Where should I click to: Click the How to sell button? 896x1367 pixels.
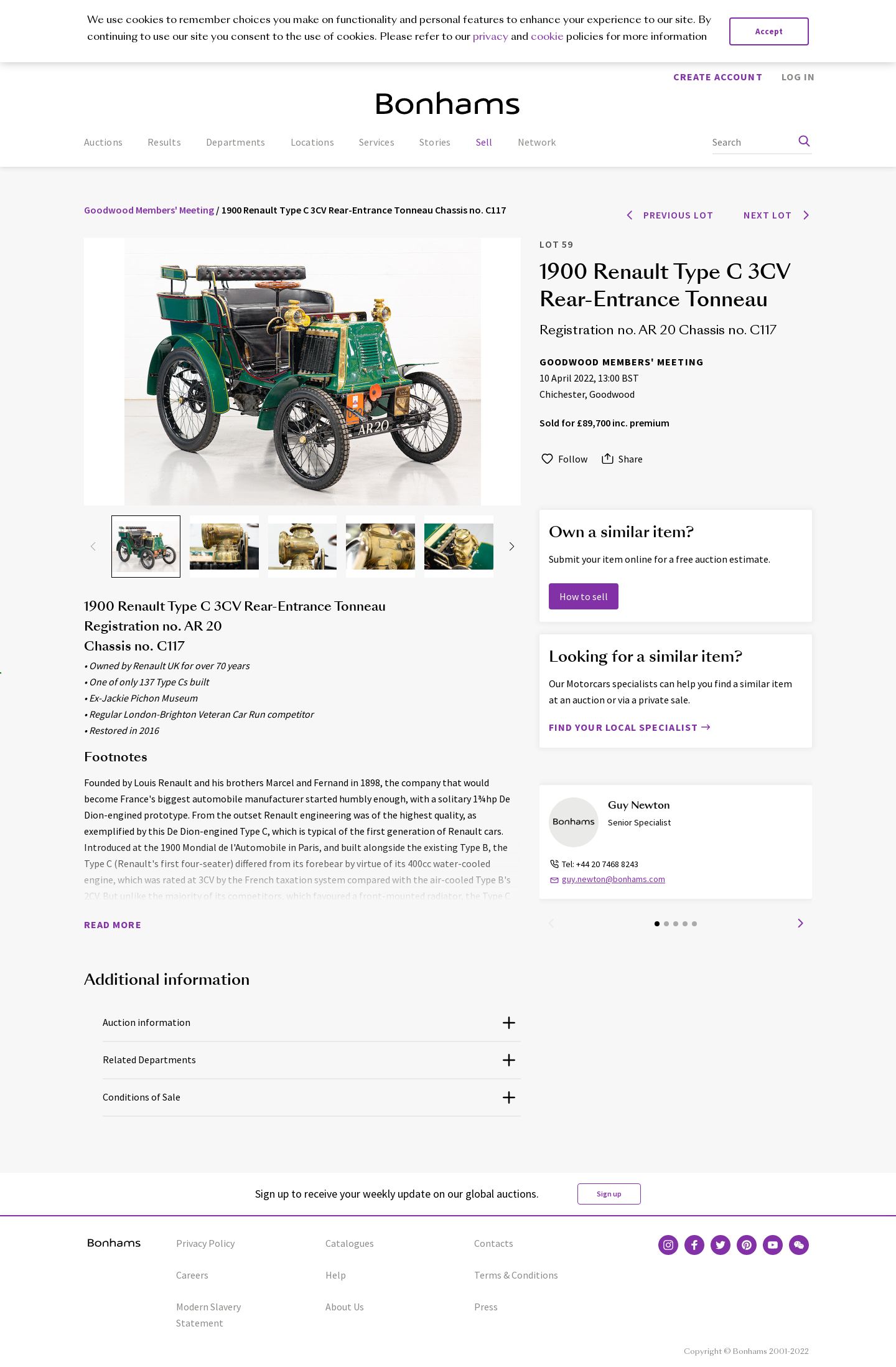[x=584, y=596]
